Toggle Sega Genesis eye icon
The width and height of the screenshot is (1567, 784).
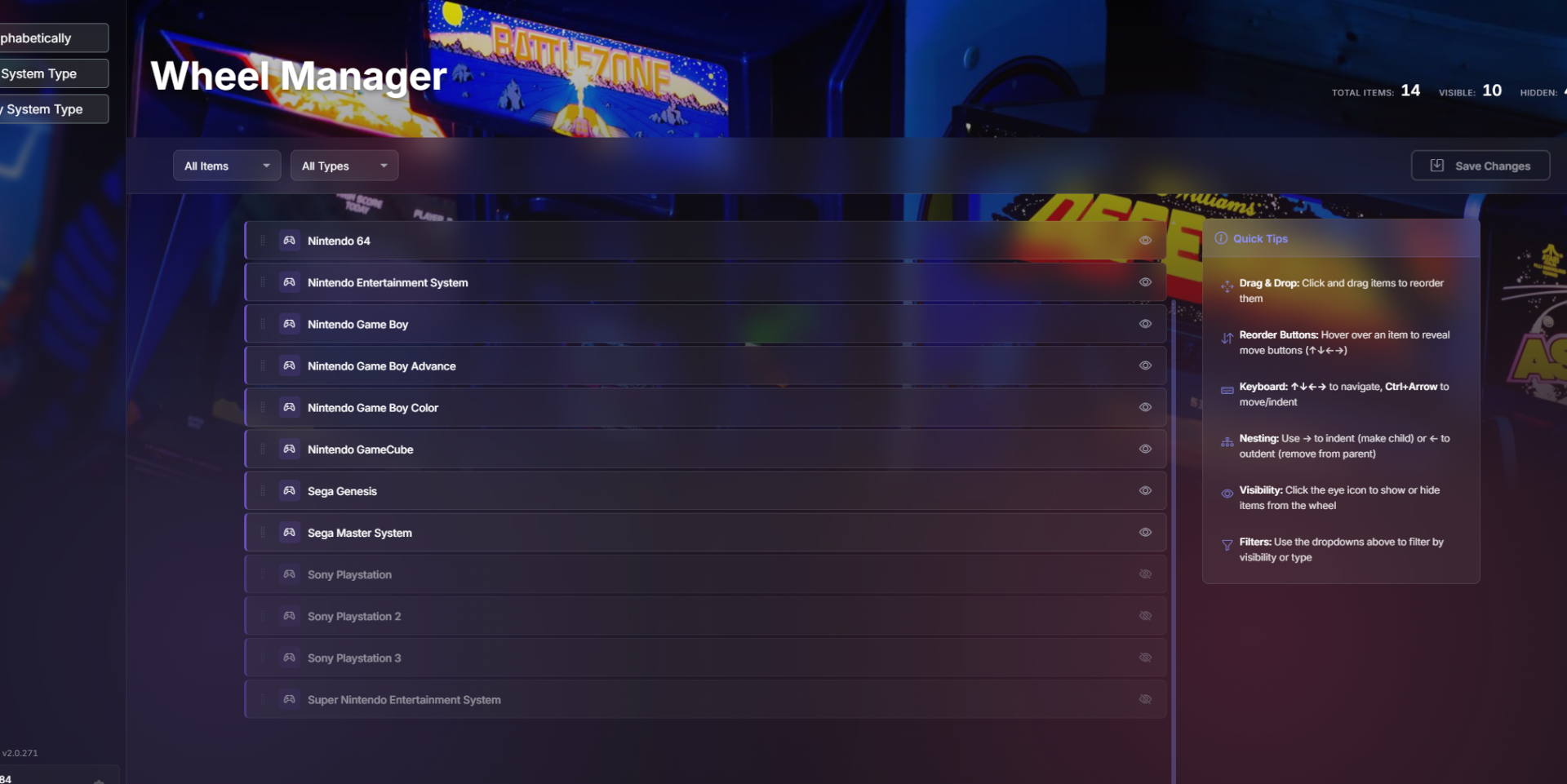point(1145,490)
